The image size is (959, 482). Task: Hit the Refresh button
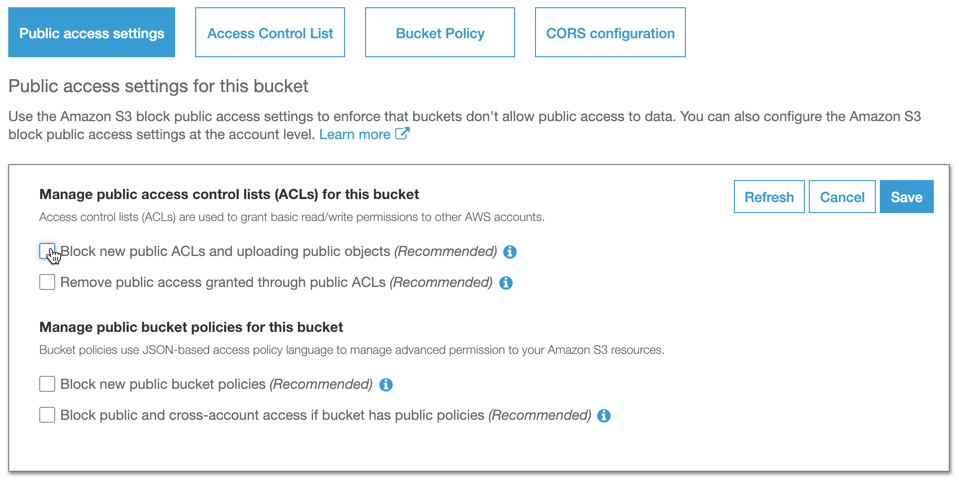(769, 197)
